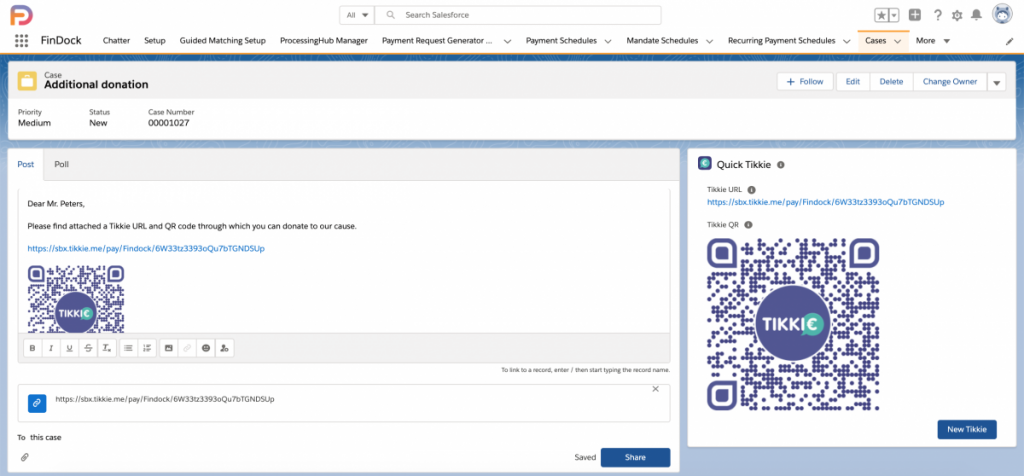
Task: Open the Chatter tab
Action: pos(116,40)
